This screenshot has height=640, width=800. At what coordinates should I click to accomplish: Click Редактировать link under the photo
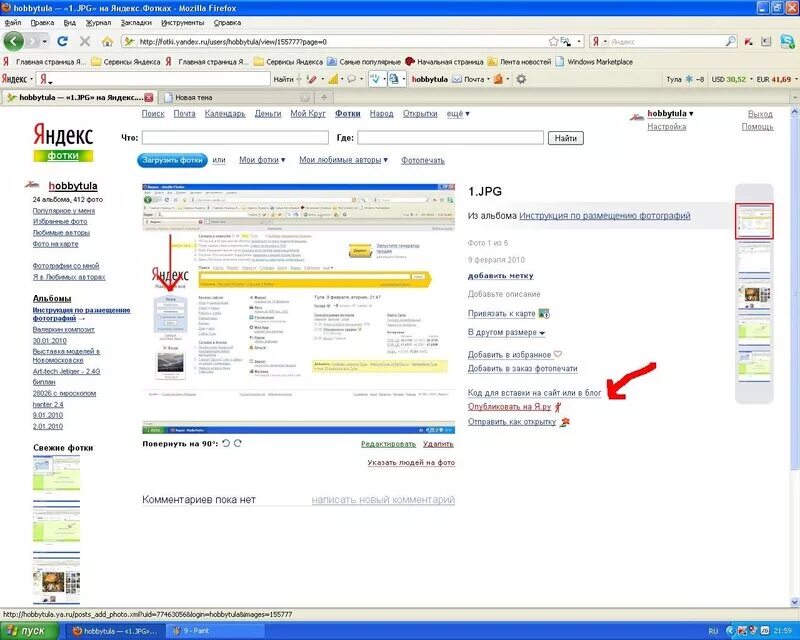point(388,444)
